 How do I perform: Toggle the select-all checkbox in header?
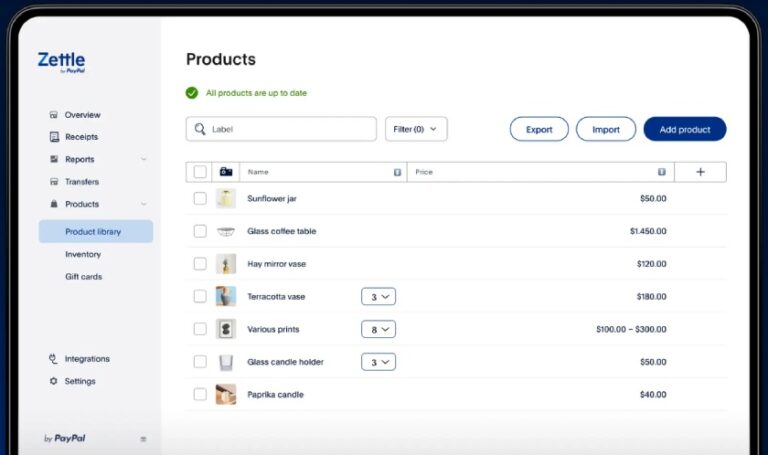point(200,172)
